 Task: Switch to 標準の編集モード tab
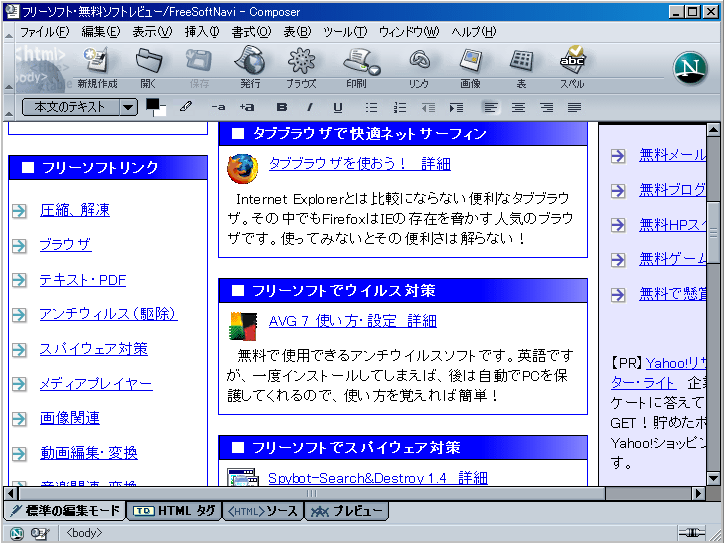click(65, 511)
